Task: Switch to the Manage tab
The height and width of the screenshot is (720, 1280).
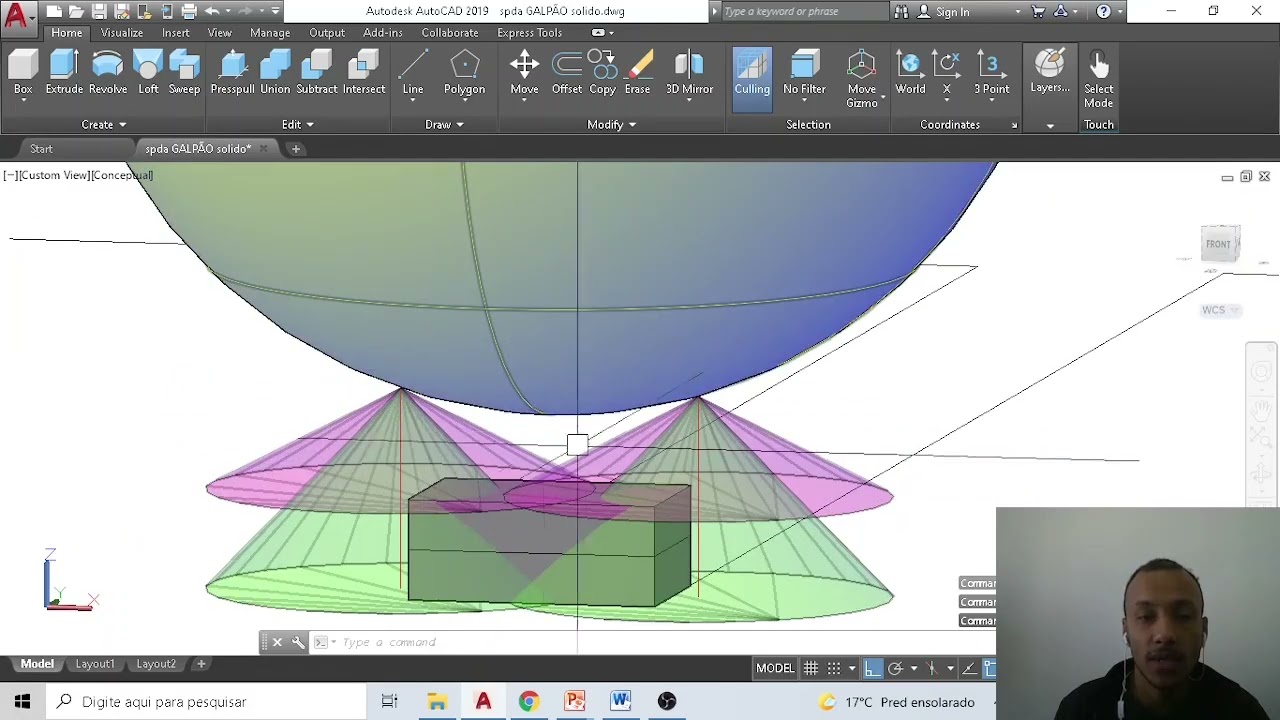Action: (270, 32)
